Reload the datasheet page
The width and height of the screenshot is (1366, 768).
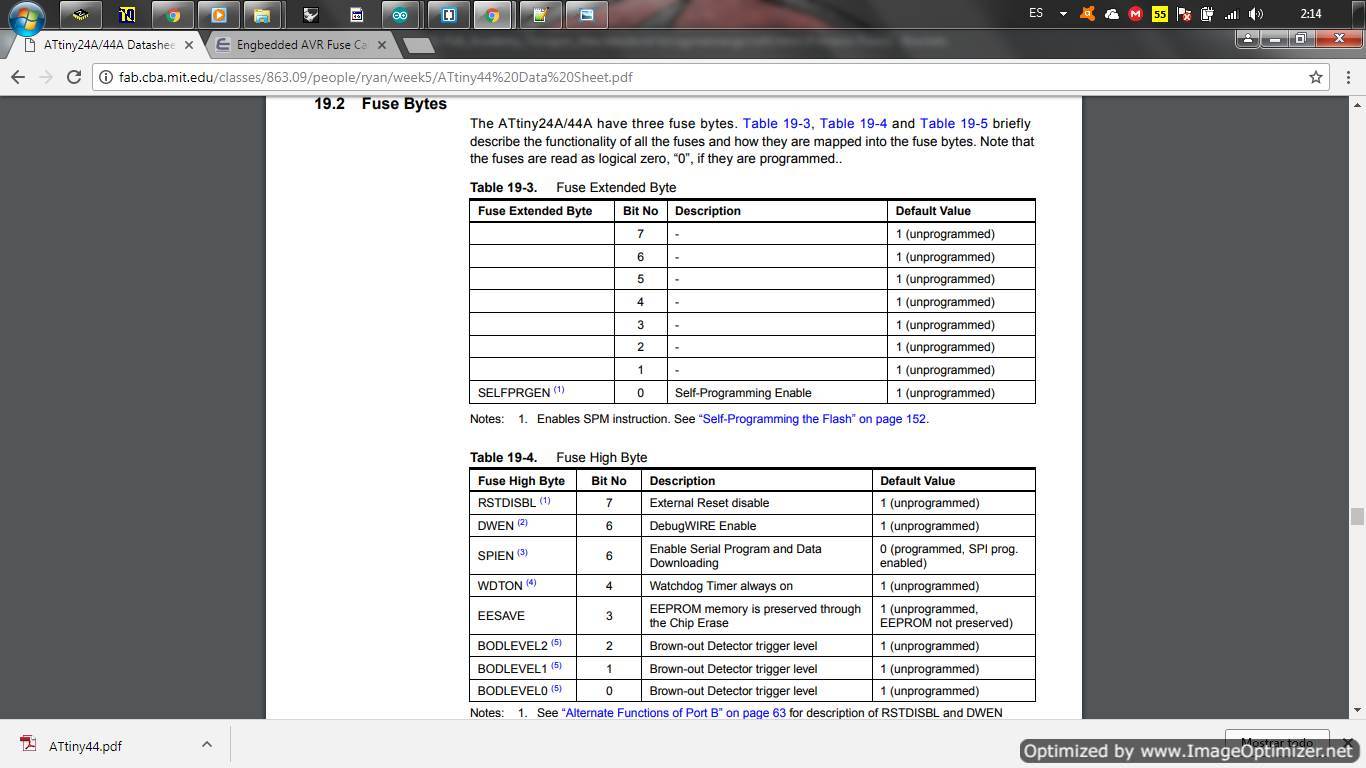(x=73, y=77)
